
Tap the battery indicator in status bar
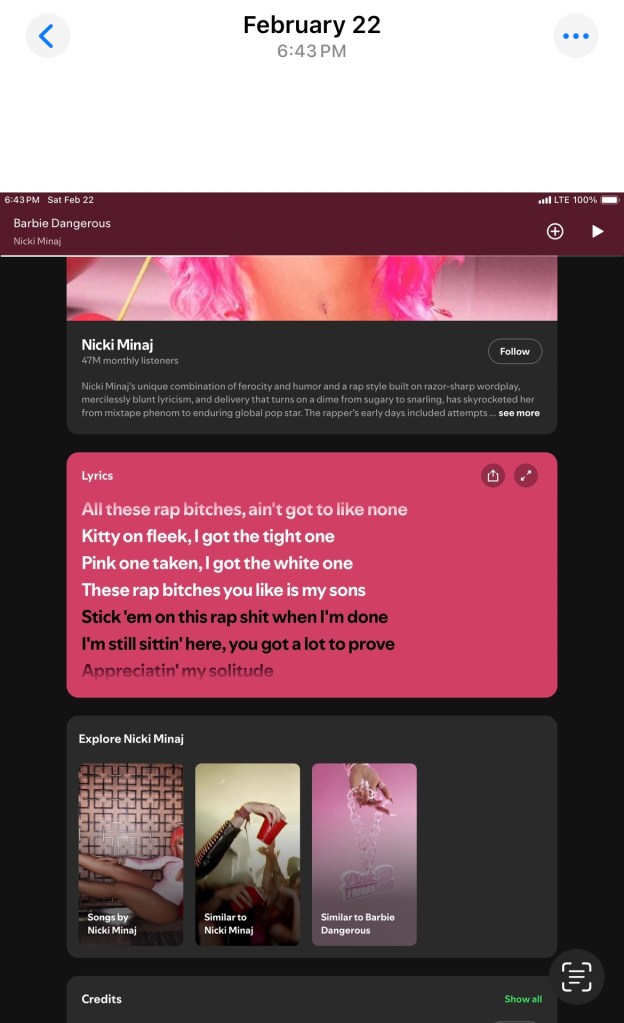tap(610, 200)
